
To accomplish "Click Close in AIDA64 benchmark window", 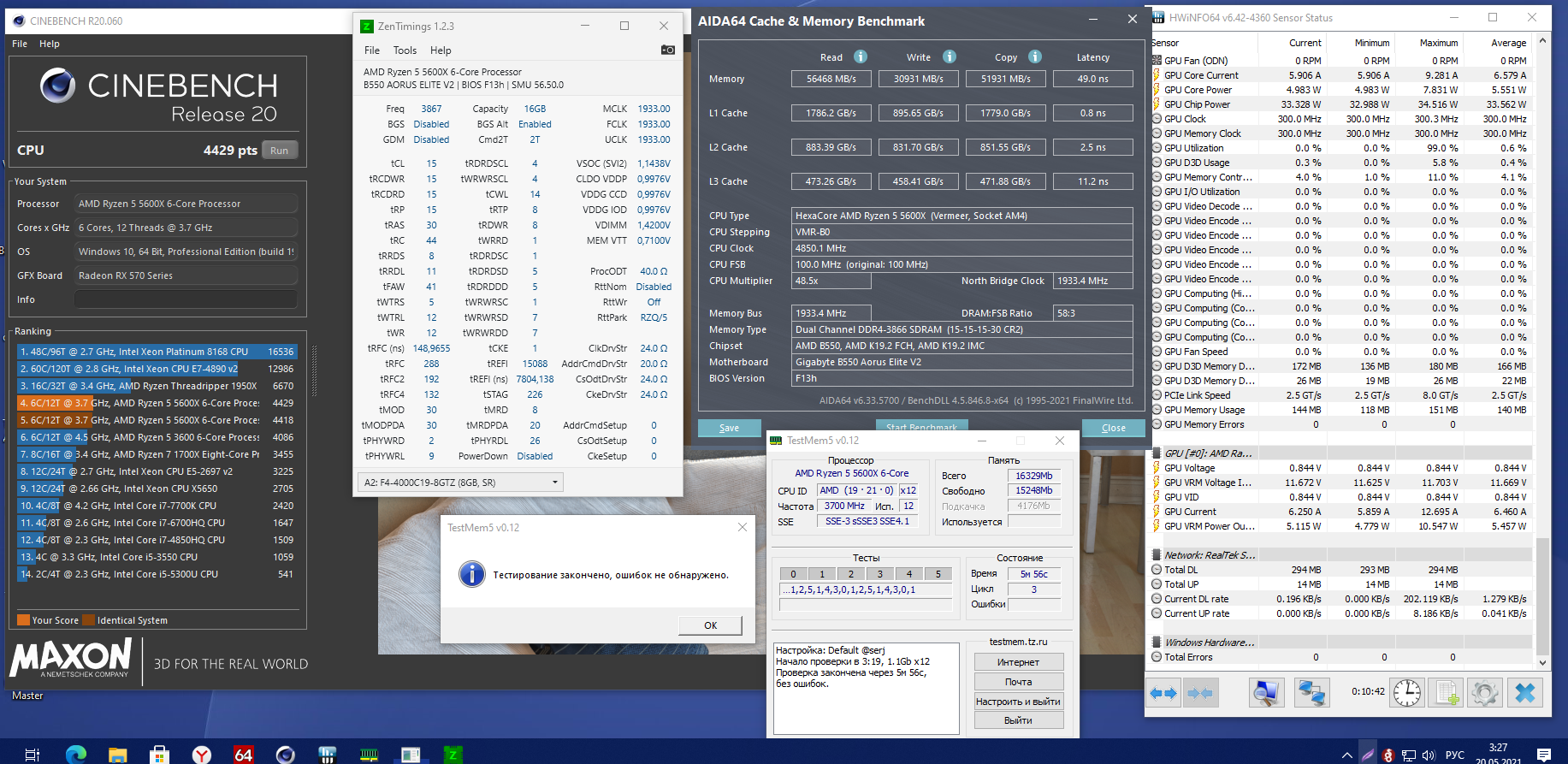I will pos(1114,428).
